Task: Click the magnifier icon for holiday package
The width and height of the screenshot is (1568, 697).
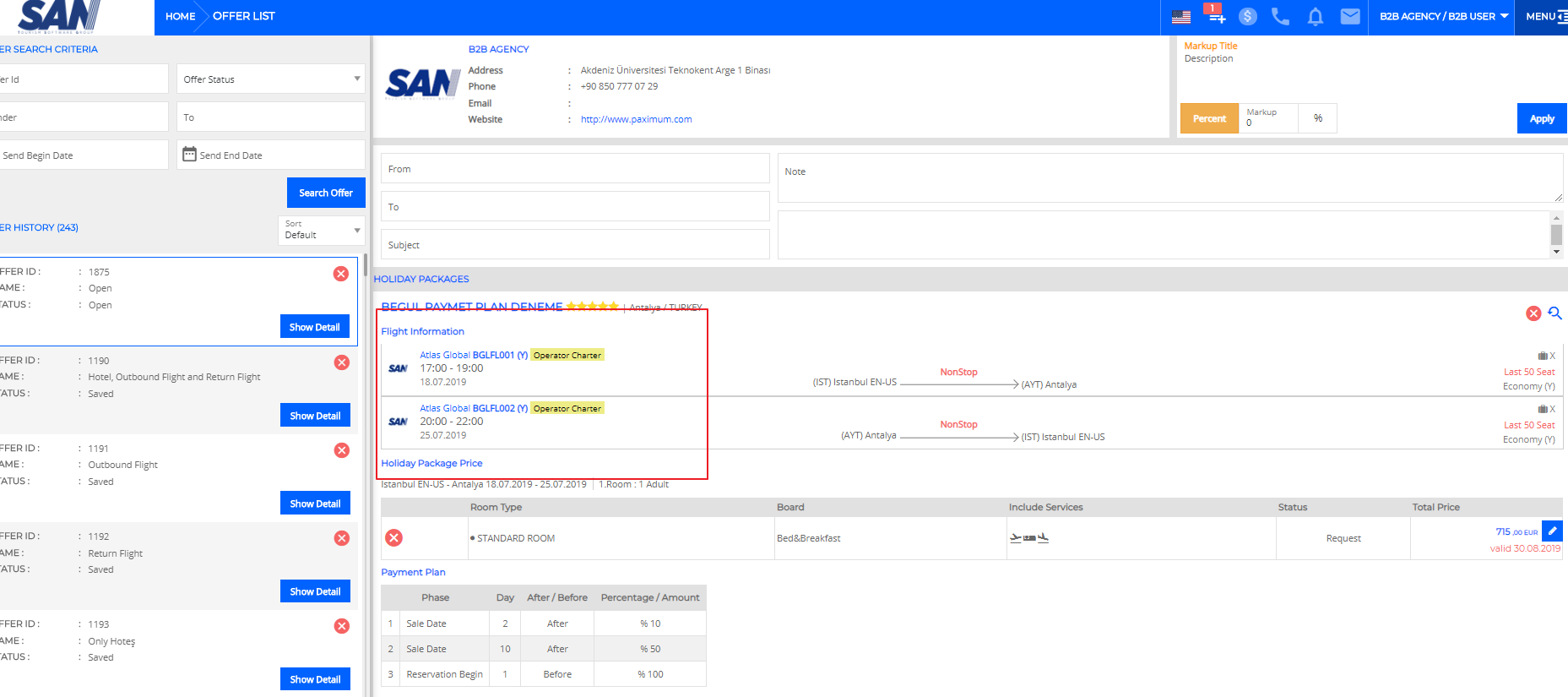Action: click(x=1554, y=313)
